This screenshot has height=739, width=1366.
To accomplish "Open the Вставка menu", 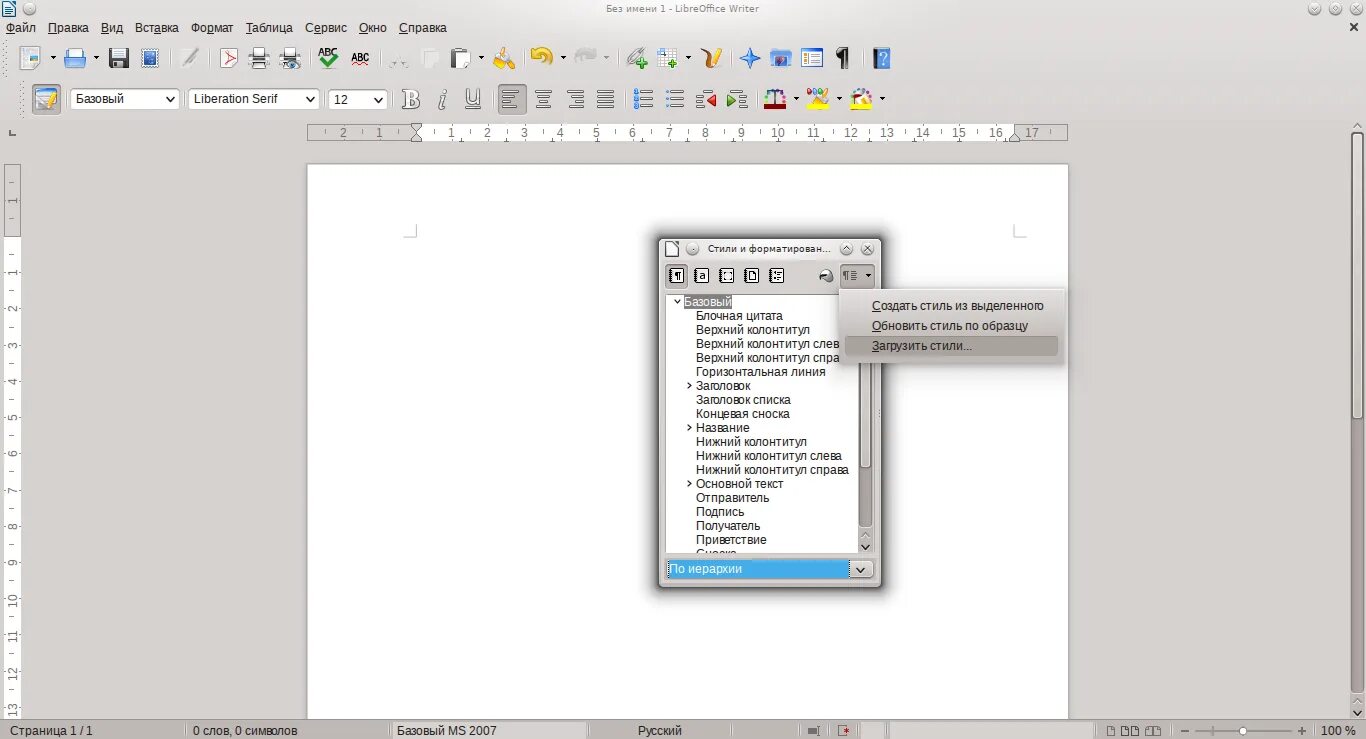I will coord(157,28).
